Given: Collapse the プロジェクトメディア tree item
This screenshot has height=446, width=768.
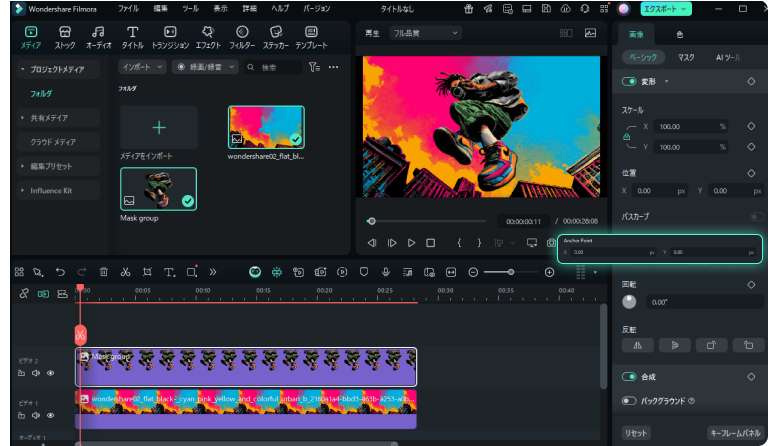Looking at the screenshot, I should tap(23, 70).
